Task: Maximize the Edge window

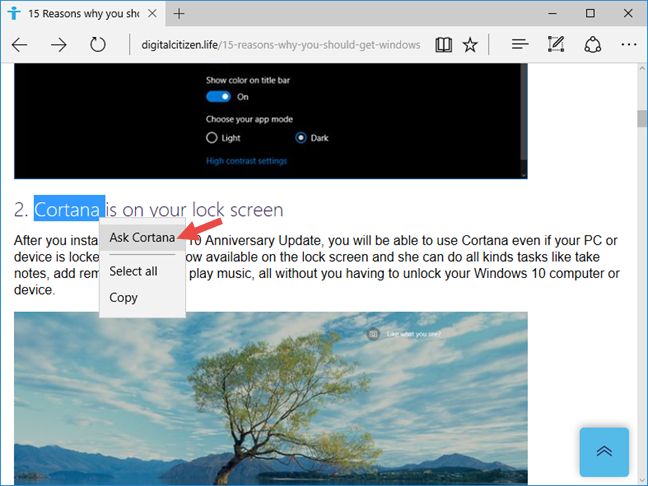Action: pyautogui.click(x=590, y=13)
